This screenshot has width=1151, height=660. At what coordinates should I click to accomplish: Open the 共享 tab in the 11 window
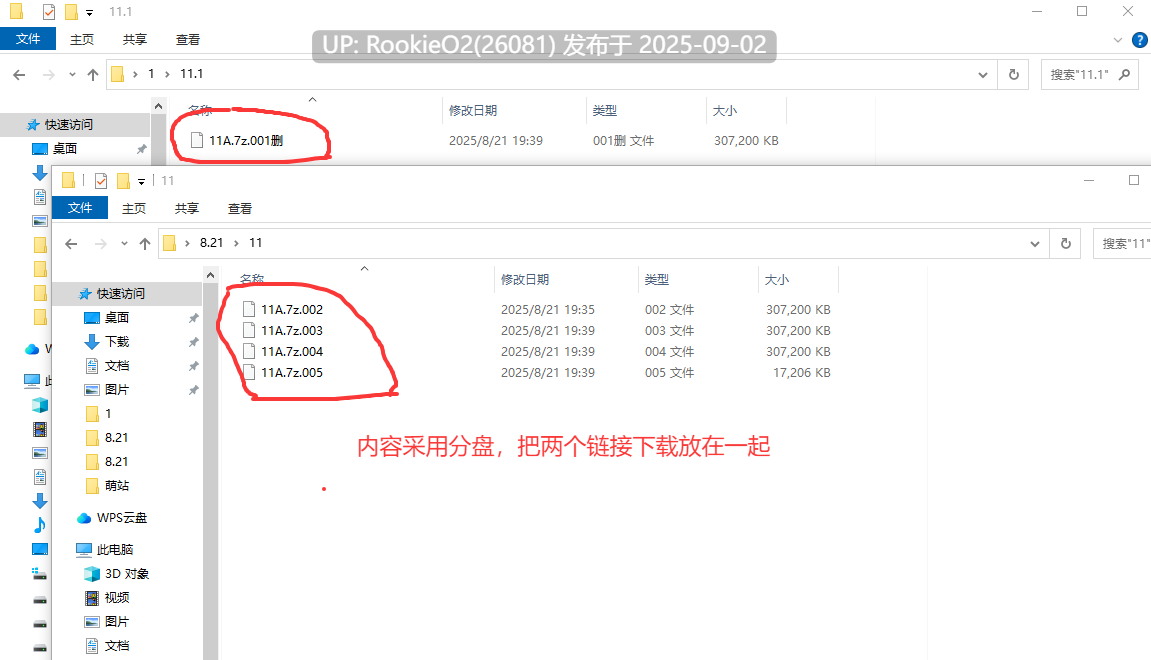point(186,208)
